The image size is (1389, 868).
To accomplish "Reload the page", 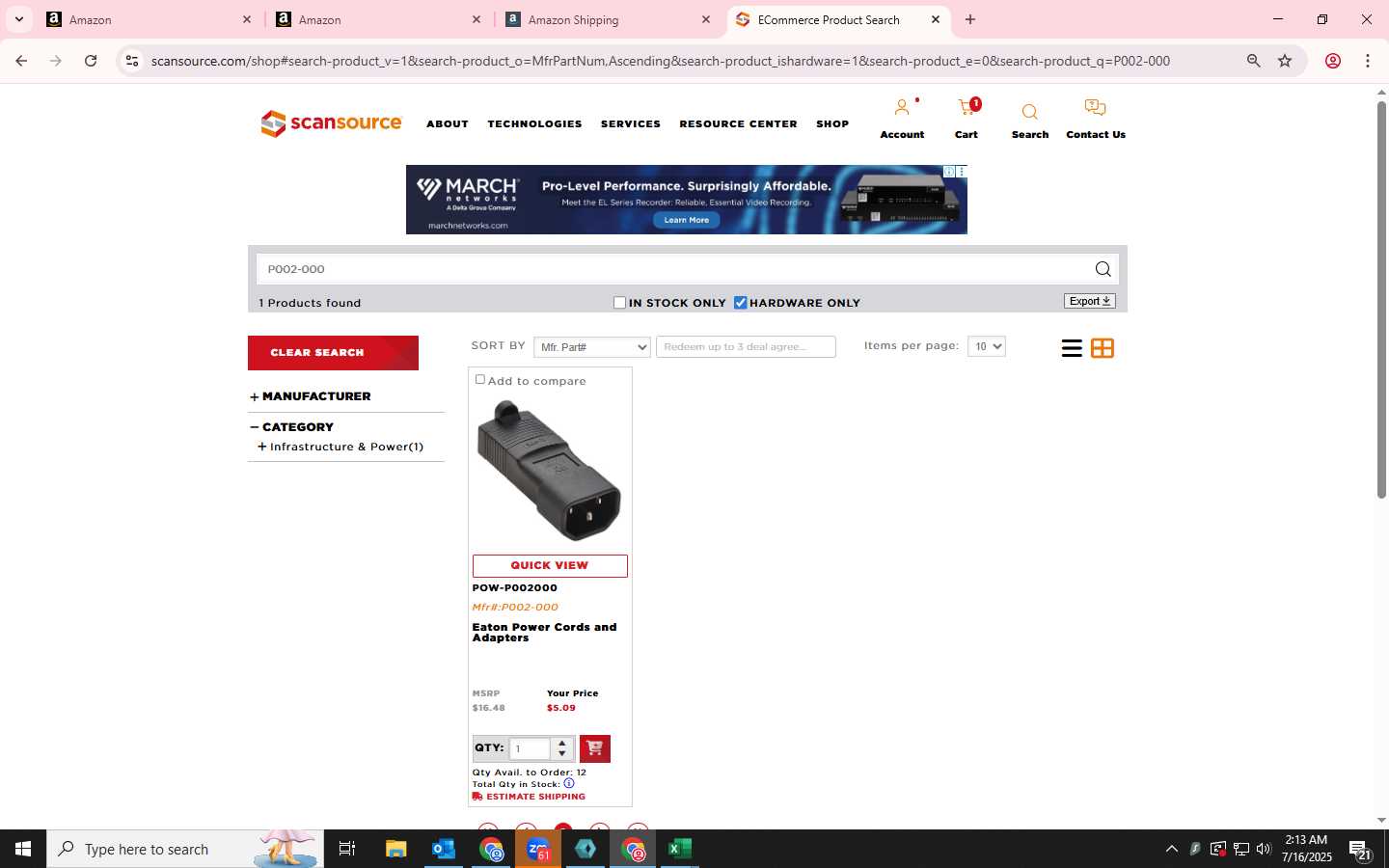I will [91, 61].
